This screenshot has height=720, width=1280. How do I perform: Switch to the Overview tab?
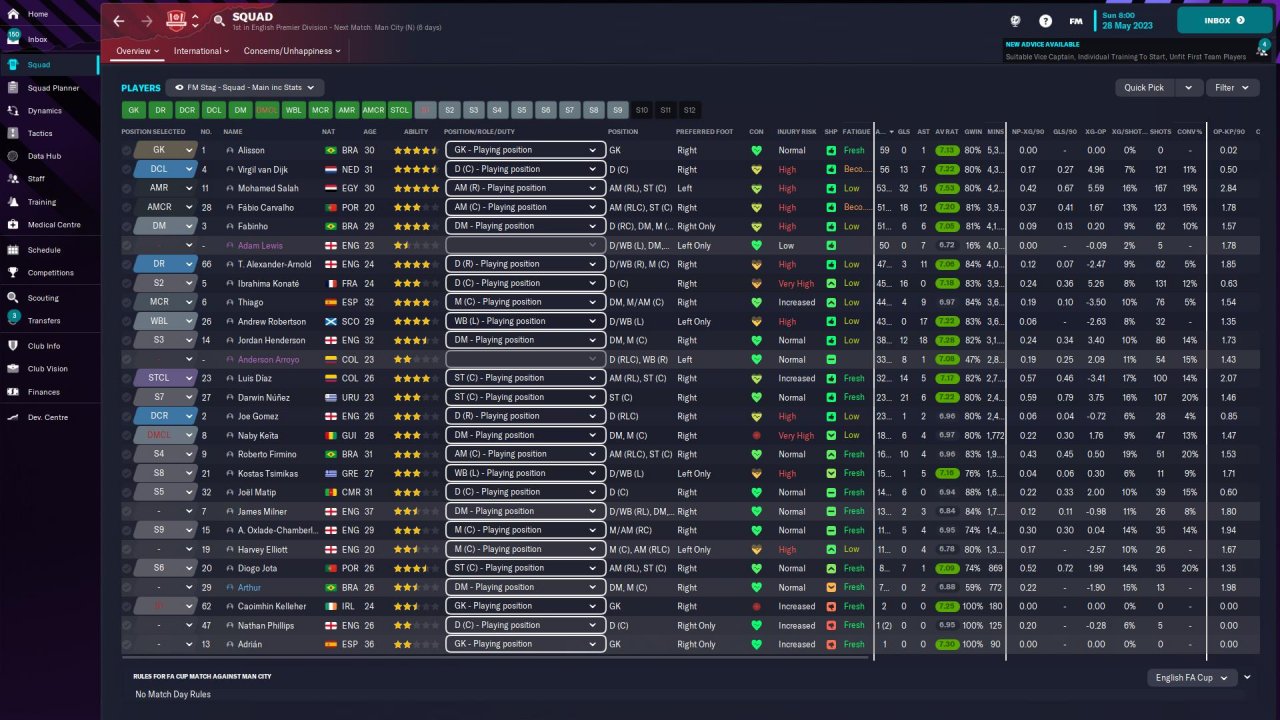pos(137,51)
